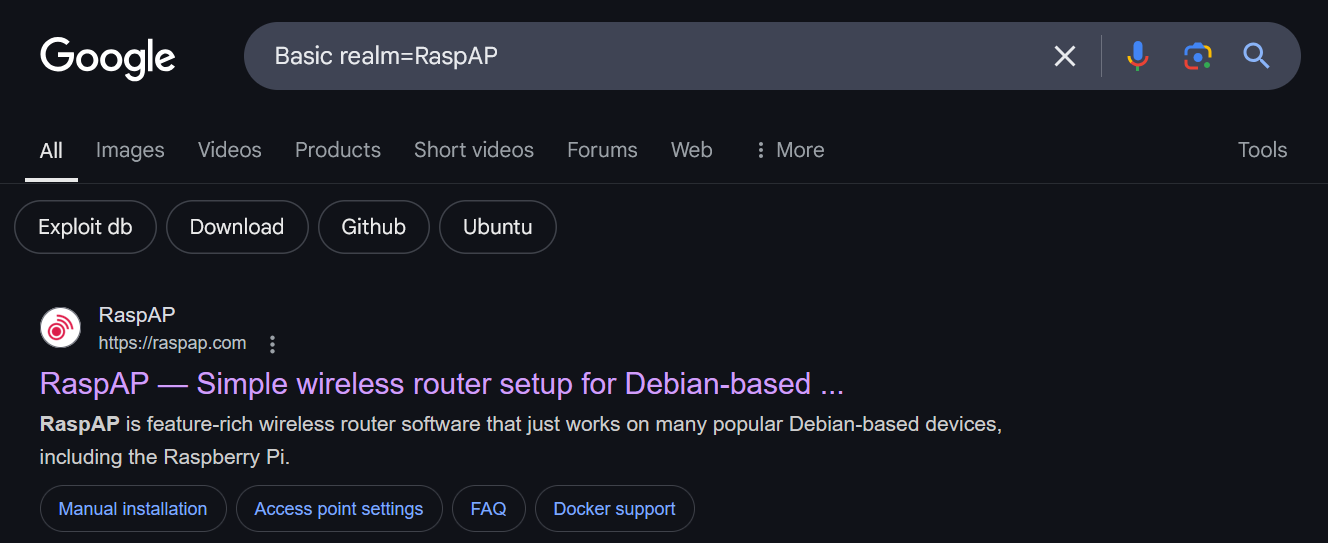The image size is (1328, 543).
Task: Open Google Lens image search
Action: (1197, 56)
